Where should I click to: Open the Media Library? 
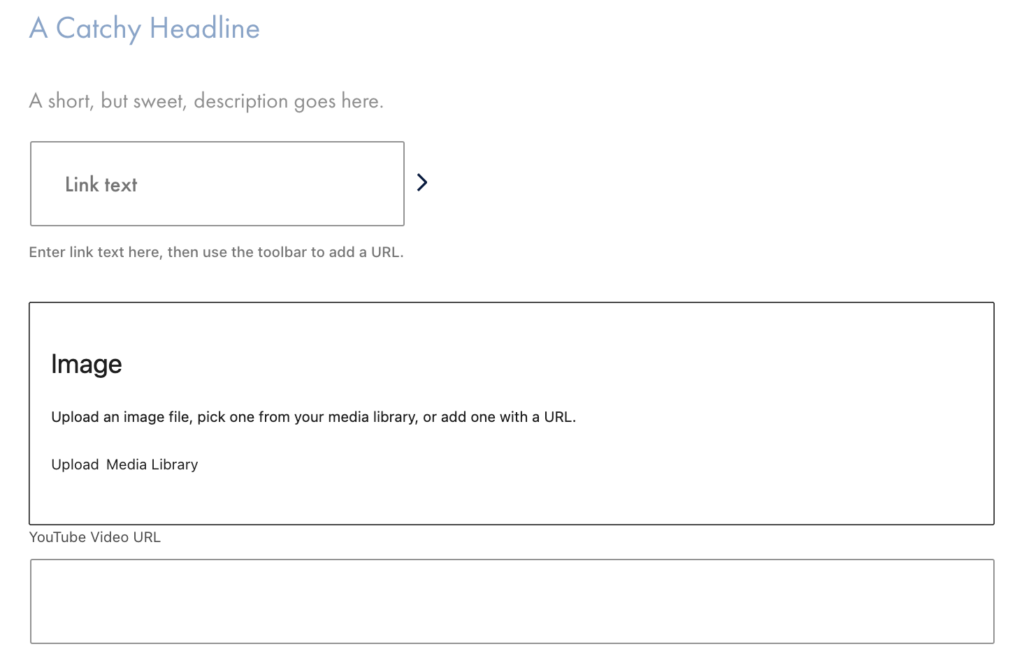[152, 464]
